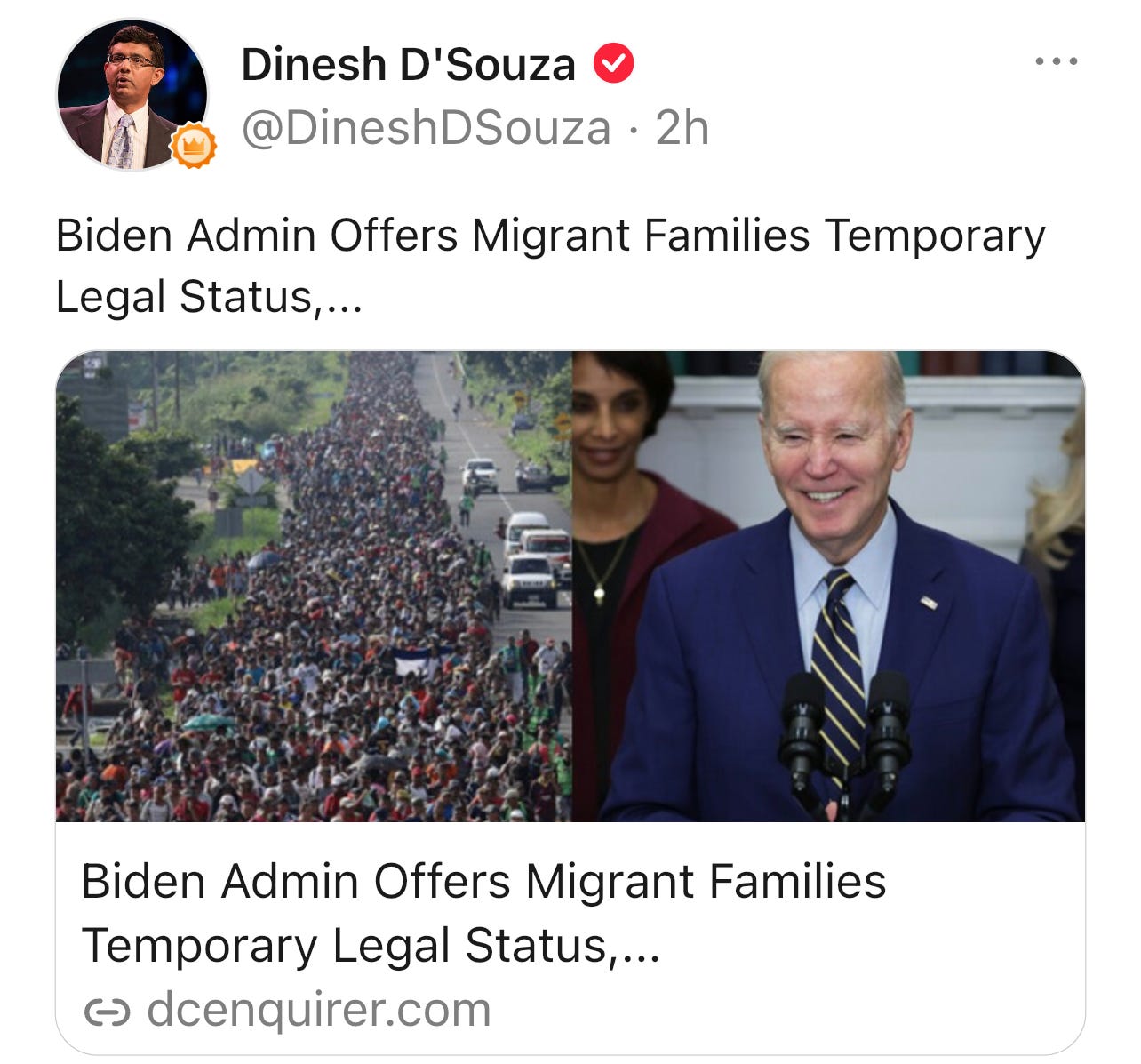Open the @DineshDSouza handle

coord(427,128)
